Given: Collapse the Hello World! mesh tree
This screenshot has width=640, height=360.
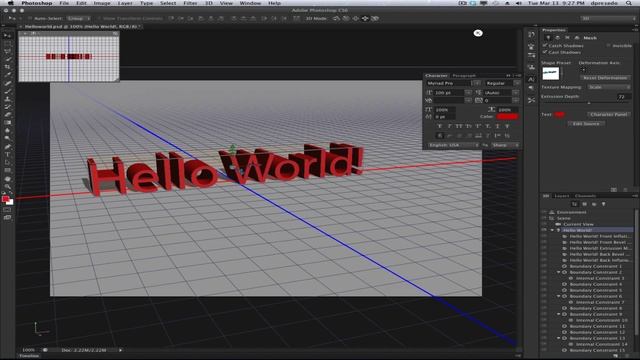Looking at the screenshot, I should coord(553,230).
